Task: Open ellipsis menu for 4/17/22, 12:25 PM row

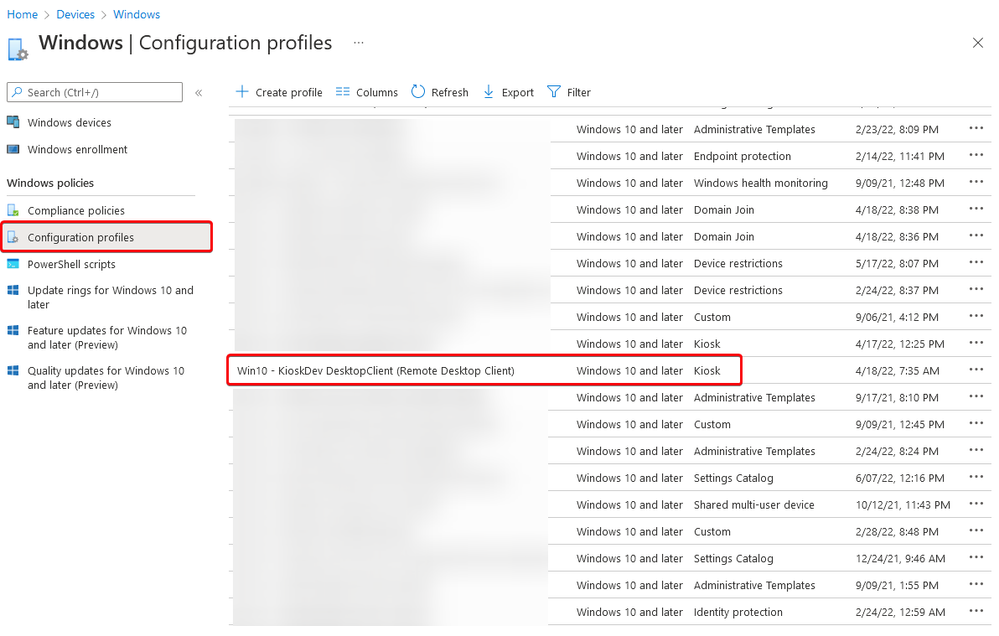Action: pyautogui.click(x=976, y=343)
